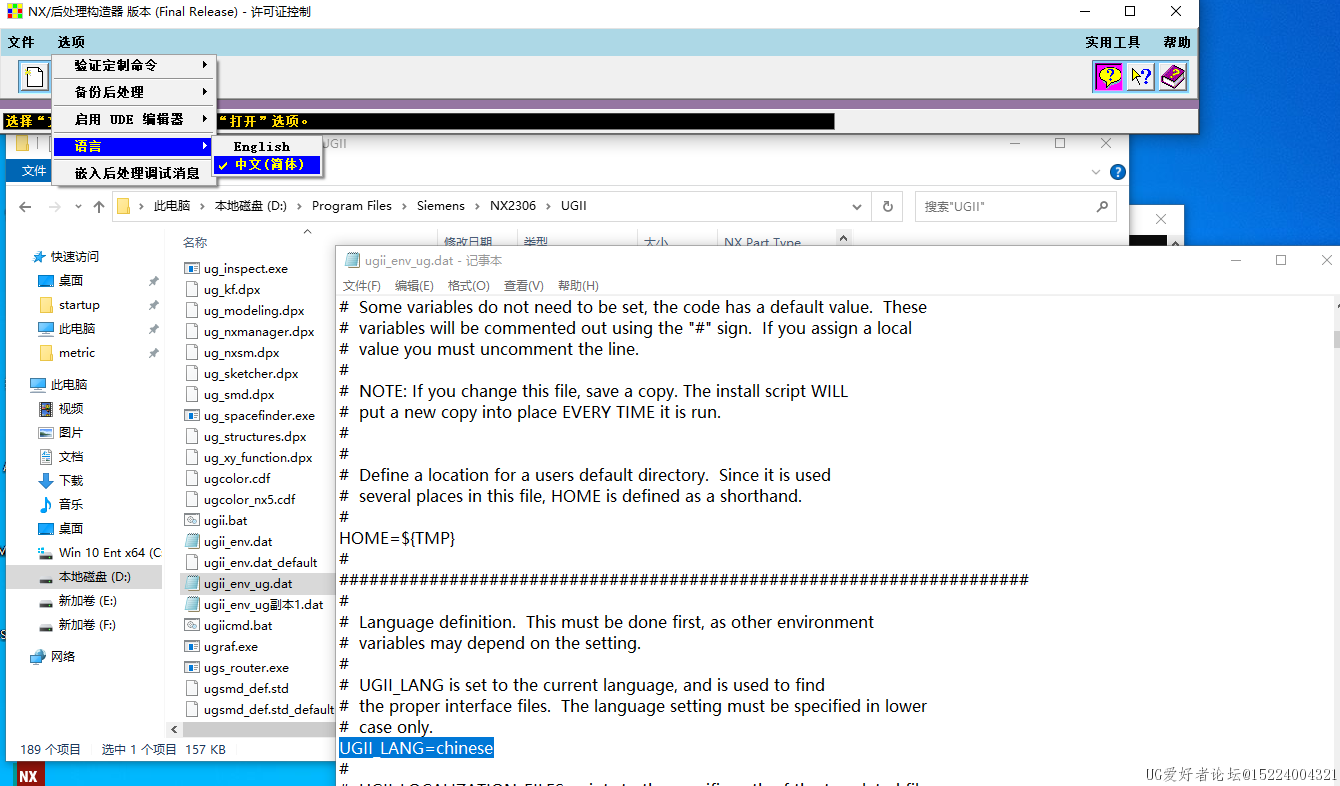
Task: Click the music note icon beside 音乐
Action: [x=46, y=505]
